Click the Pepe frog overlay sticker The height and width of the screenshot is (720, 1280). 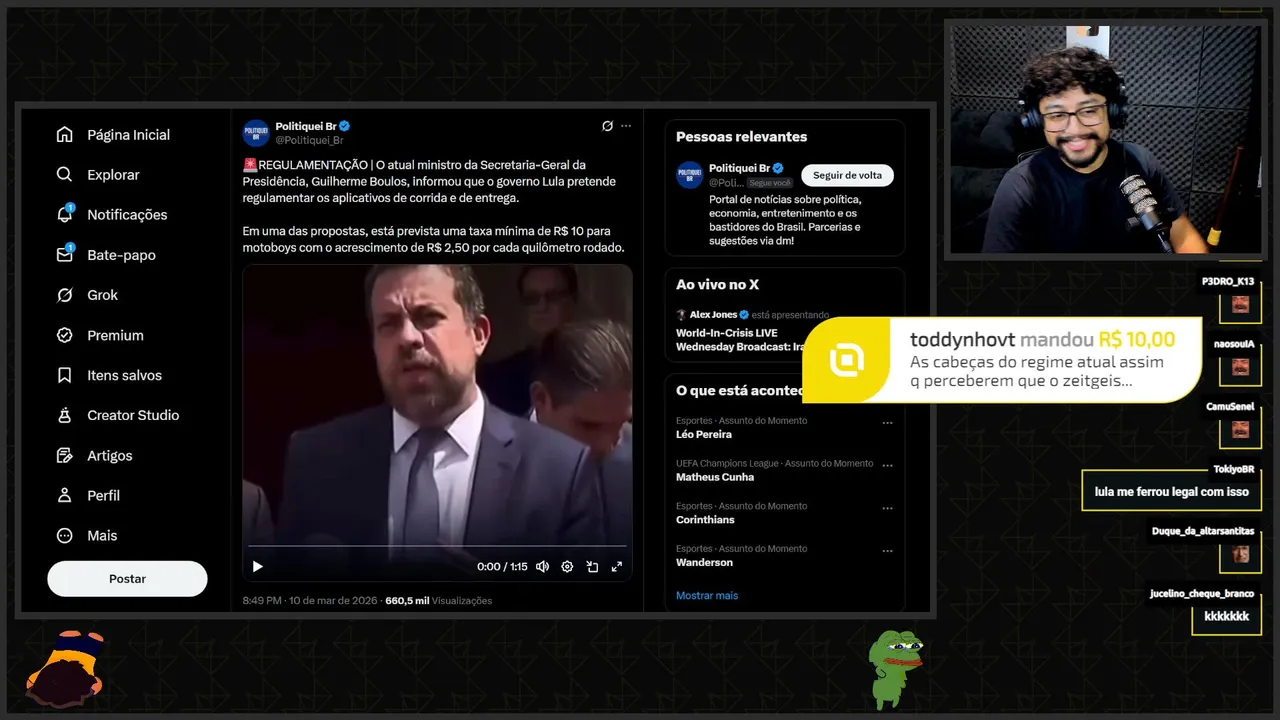894,668
